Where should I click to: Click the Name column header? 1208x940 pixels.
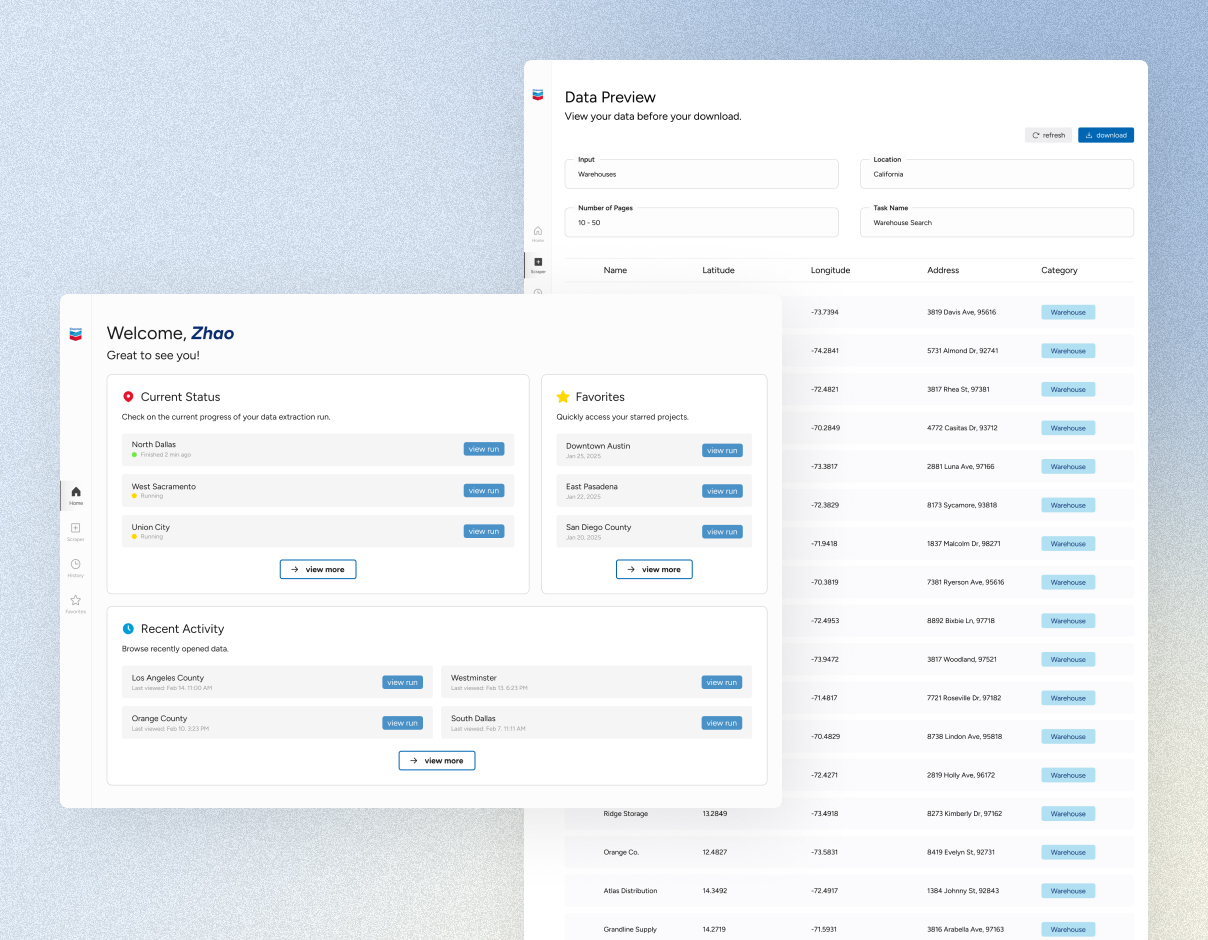click(615, 270)
